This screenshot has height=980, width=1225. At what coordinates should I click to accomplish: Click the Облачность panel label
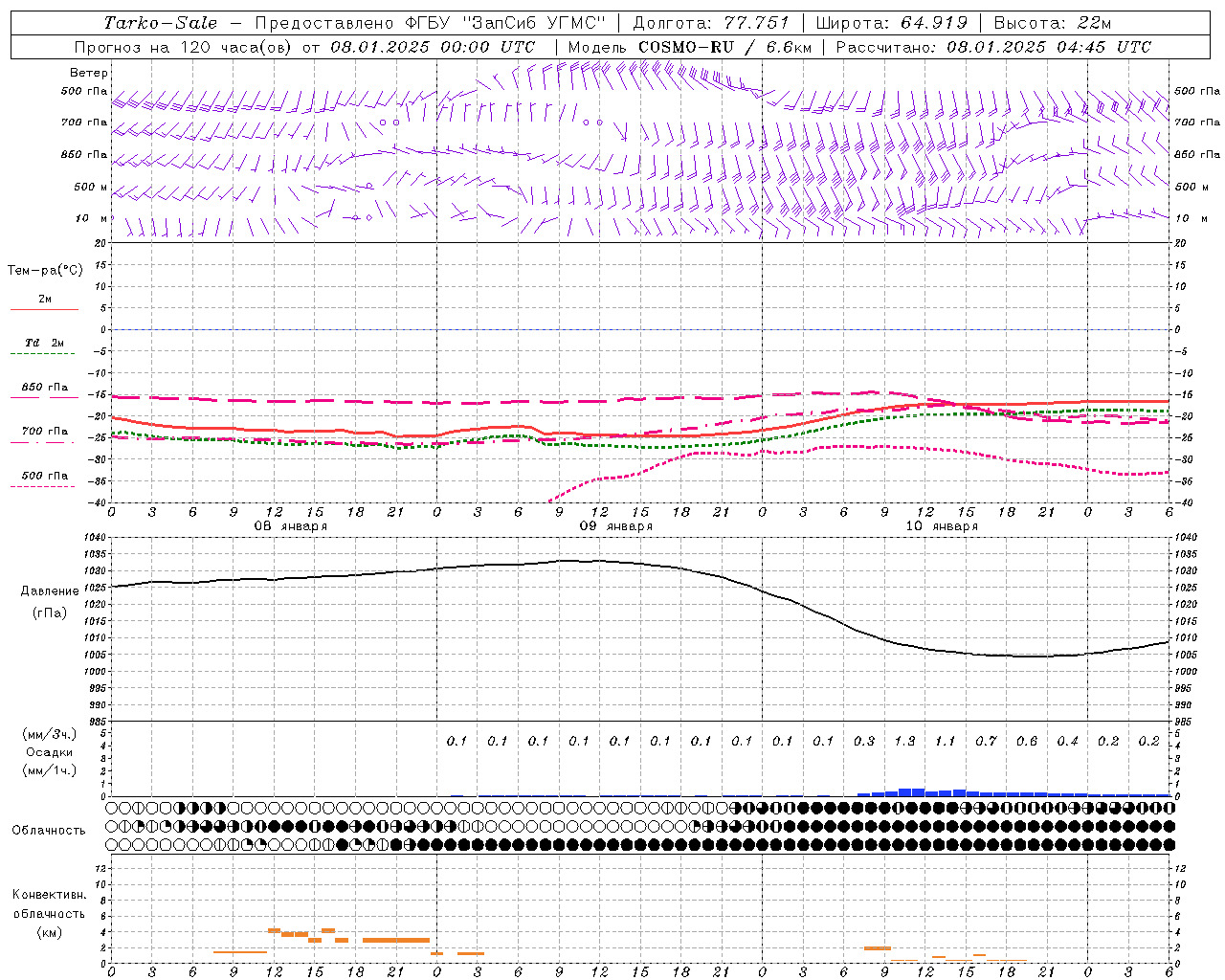click(x=49, y=831)
